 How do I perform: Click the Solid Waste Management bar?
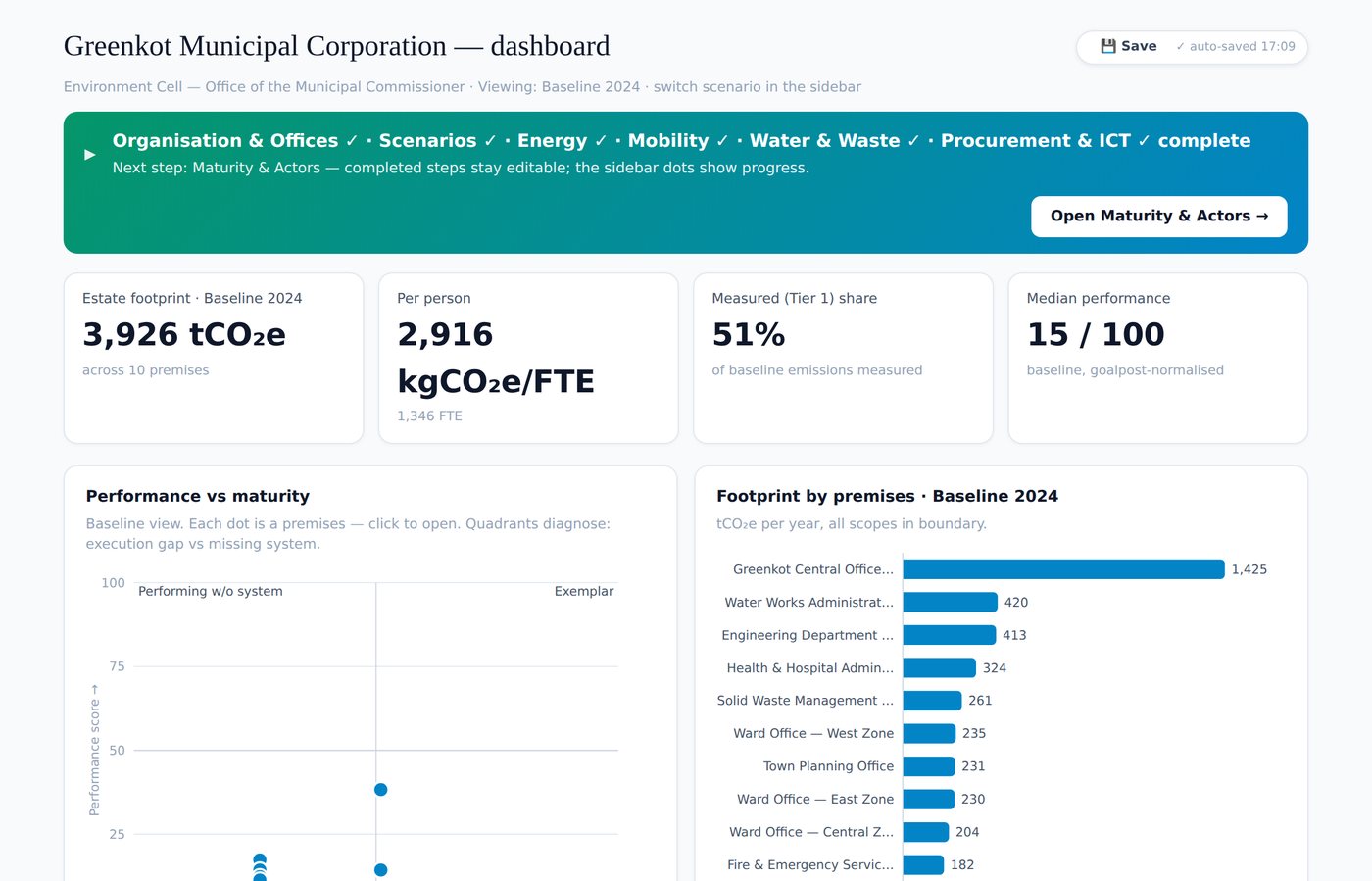932,701
